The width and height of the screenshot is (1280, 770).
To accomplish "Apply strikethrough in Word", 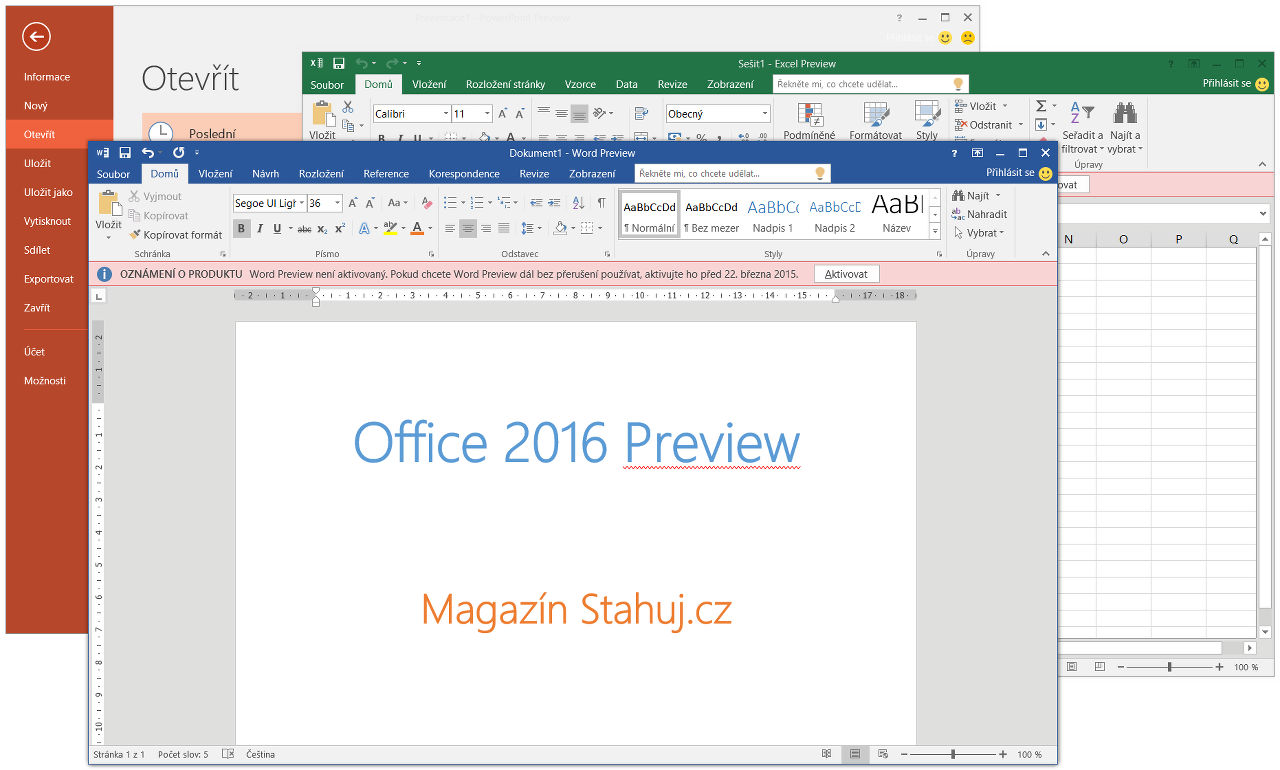I will pyautogui.click(x=304, y=229).
